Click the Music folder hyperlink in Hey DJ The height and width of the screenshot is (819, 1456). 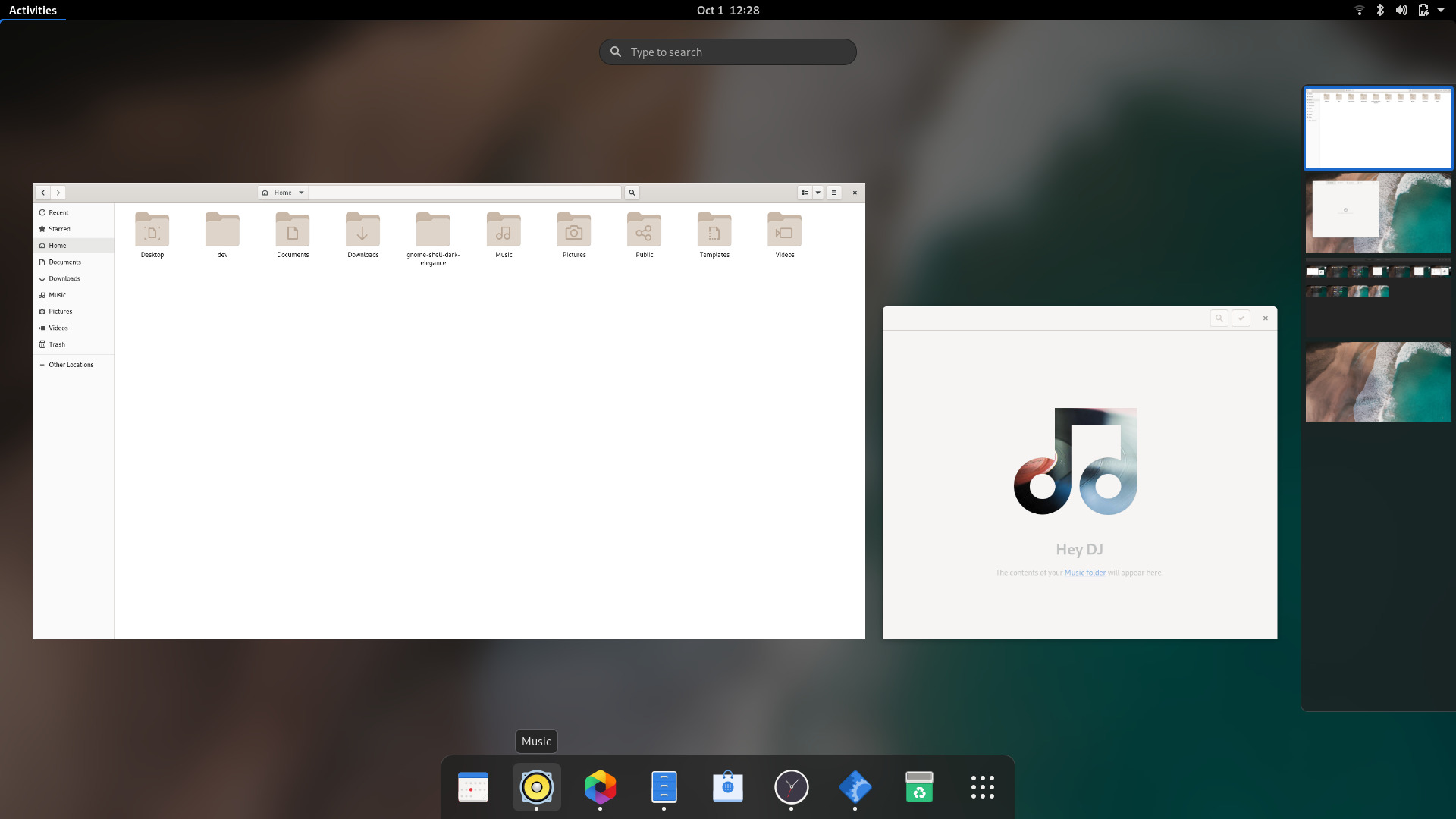pyautogui.click(x=1085, y=572)
